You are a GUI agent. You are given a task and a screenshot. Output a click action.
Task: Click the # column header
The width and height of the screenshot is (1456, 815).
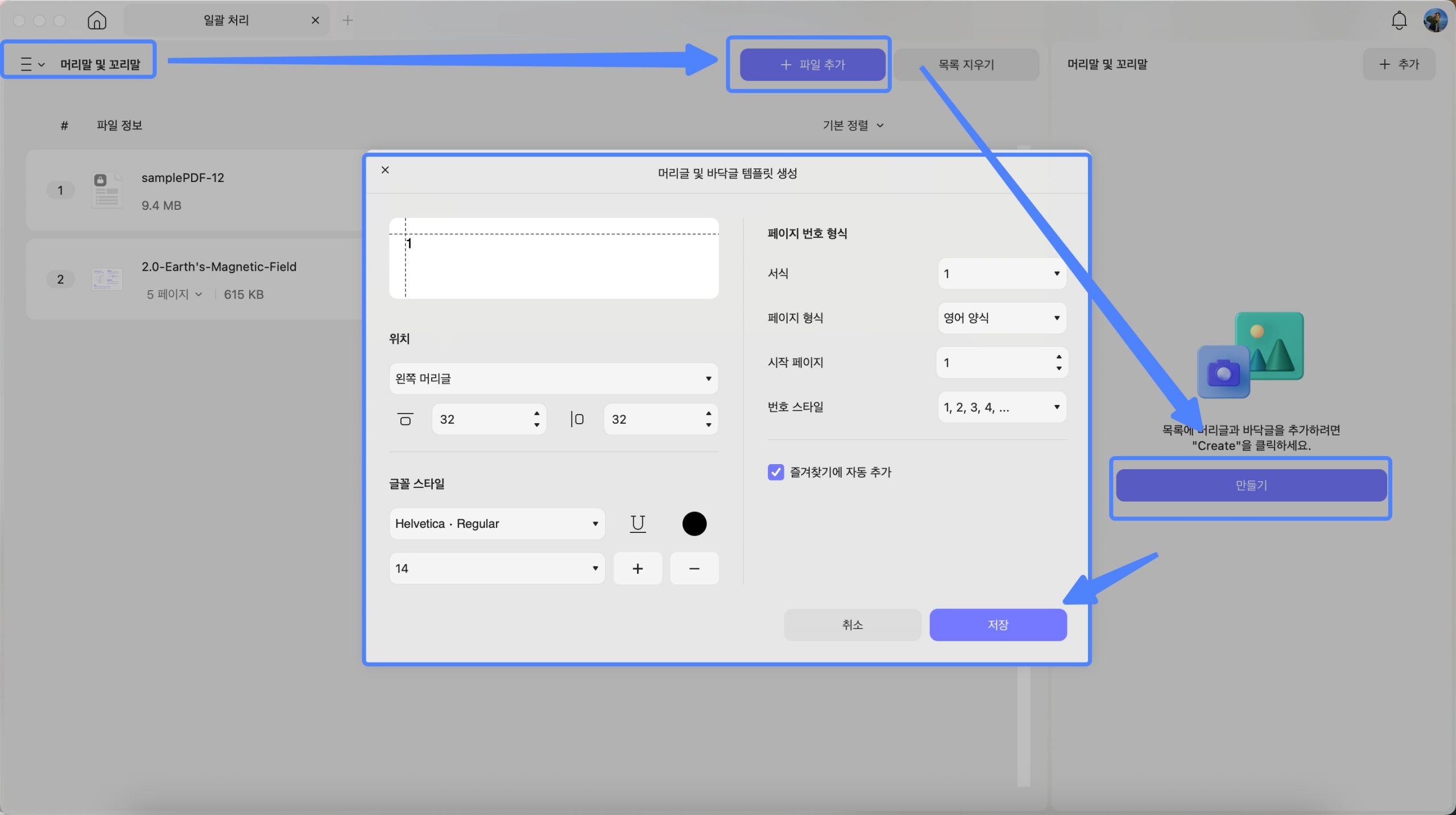pos(64,125)
